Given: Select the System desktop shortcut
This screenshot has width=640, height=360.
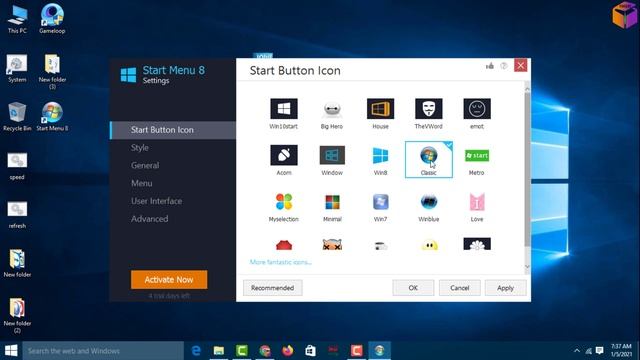Looking at the screenshot, I should pos(17,68).
